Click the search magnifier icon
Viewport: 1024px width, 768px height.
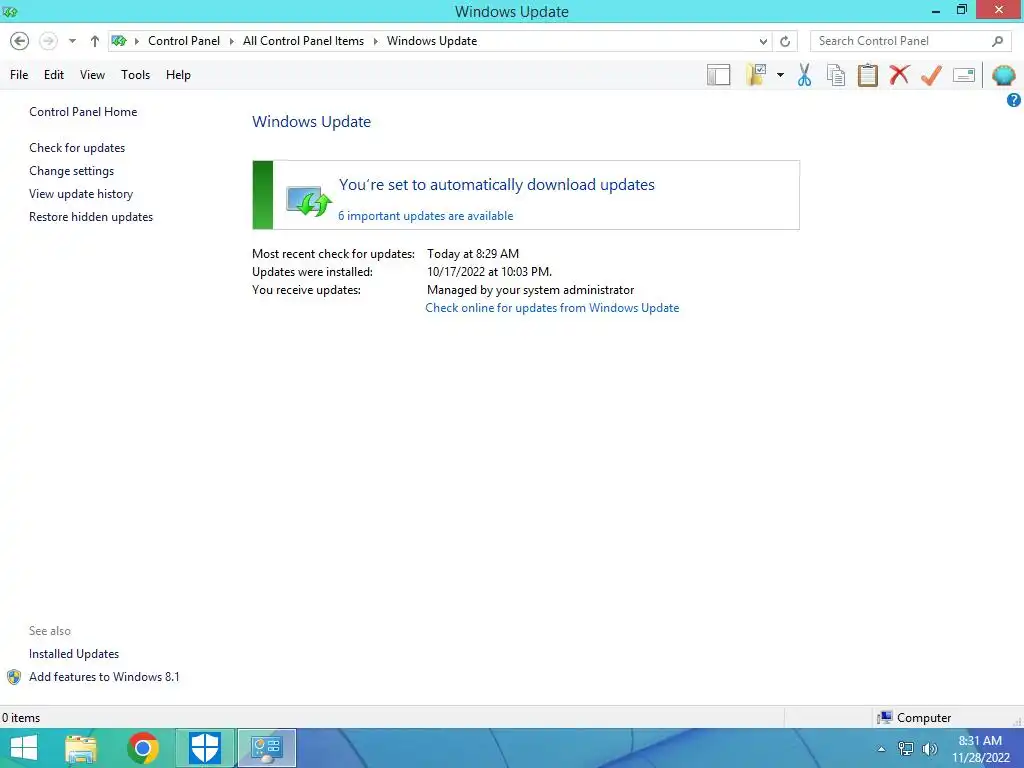997,41
